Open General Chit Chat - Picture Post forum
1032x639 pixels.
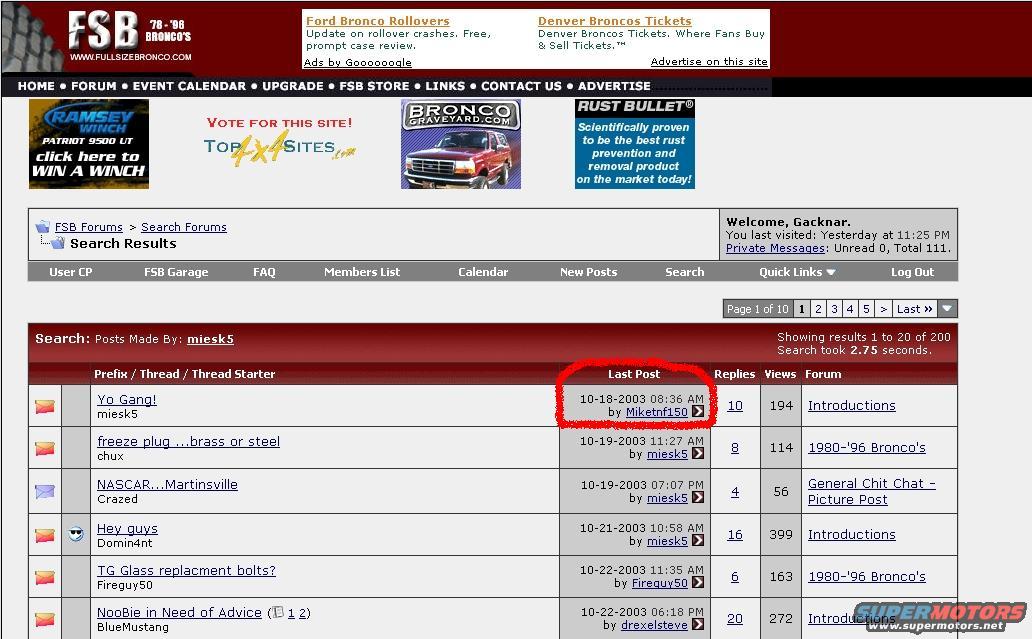coord(871,492)
